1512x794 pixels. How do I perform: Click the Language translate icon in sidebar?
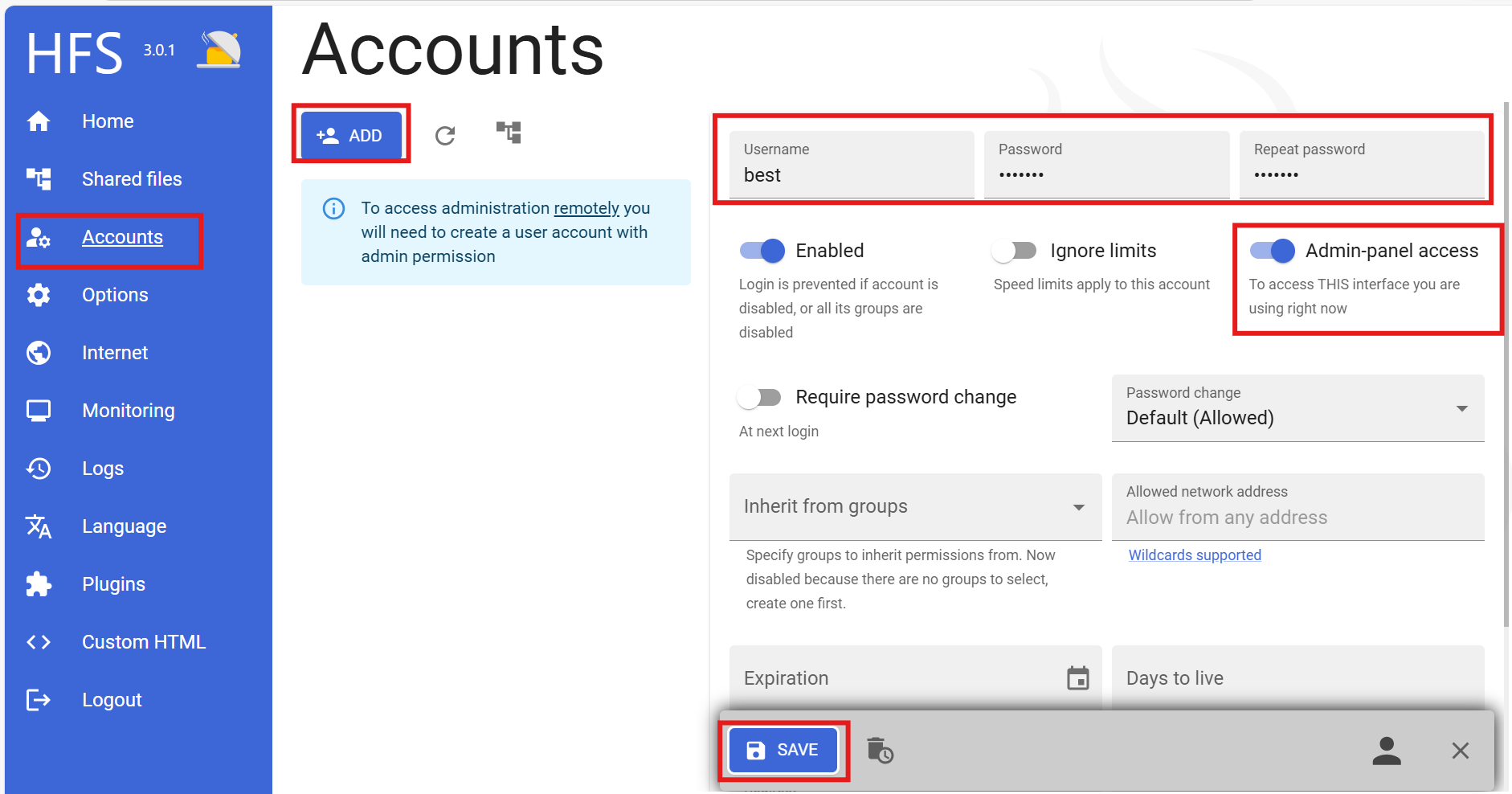pos(39,526)
